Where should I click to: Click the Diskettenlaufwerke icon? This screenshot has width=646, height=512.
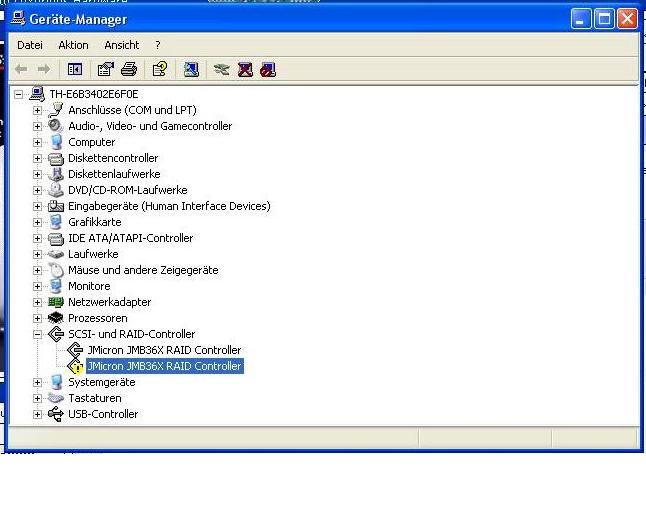[x=56, y=174]
